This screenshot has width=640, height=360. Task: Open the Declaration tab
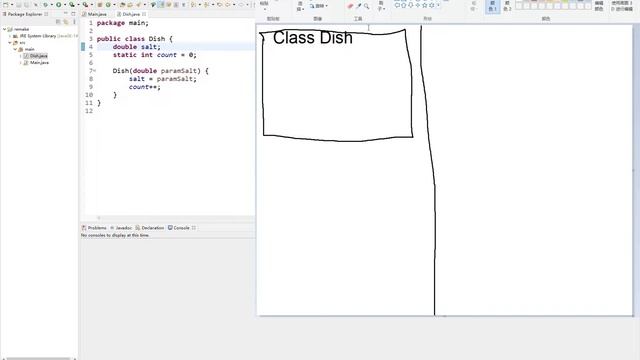click(150, 228)
